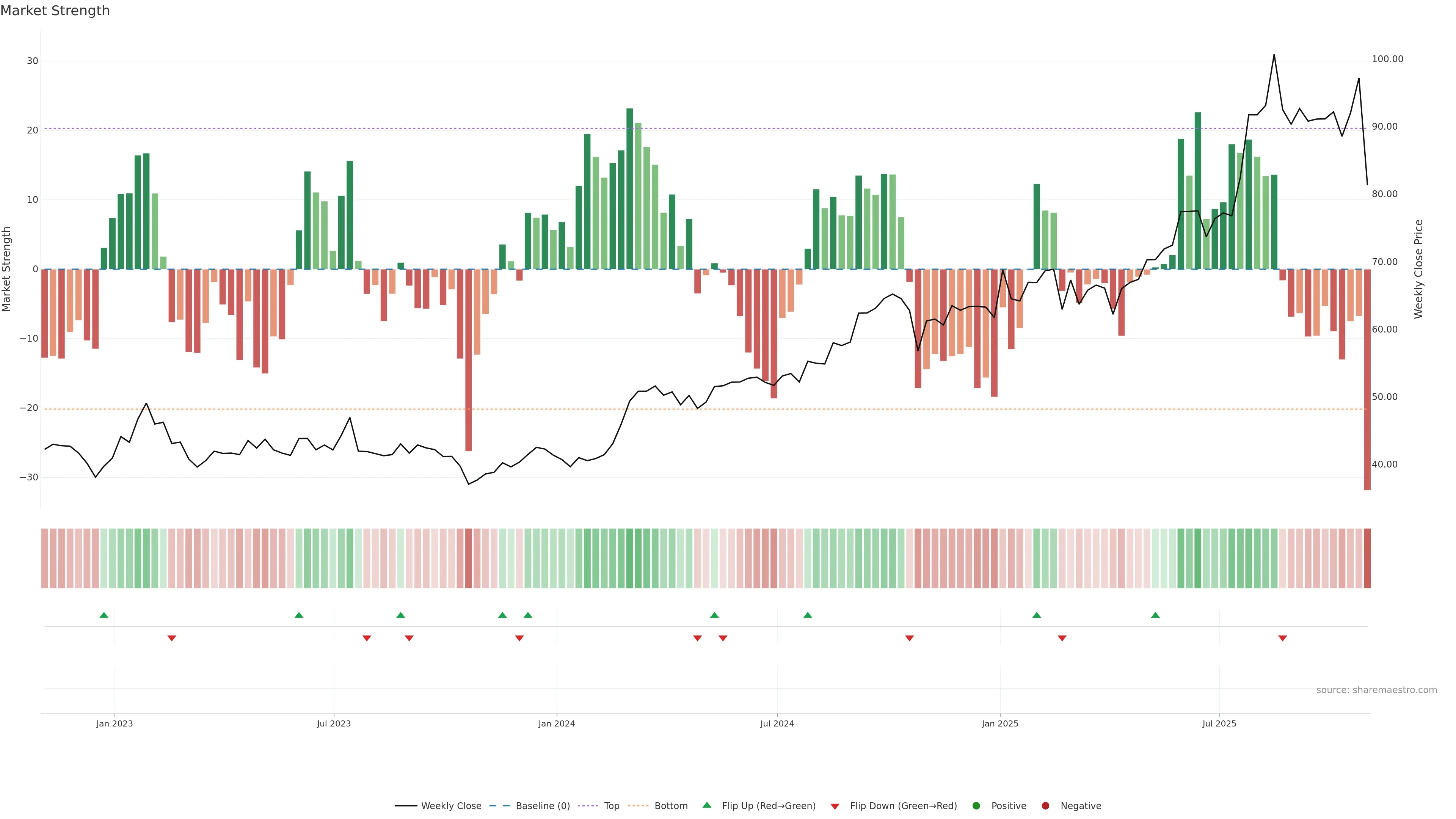Click the Negative red circle legend icon
The width and height of the screenshot is (1456, 819).
tap(1045, 805)
